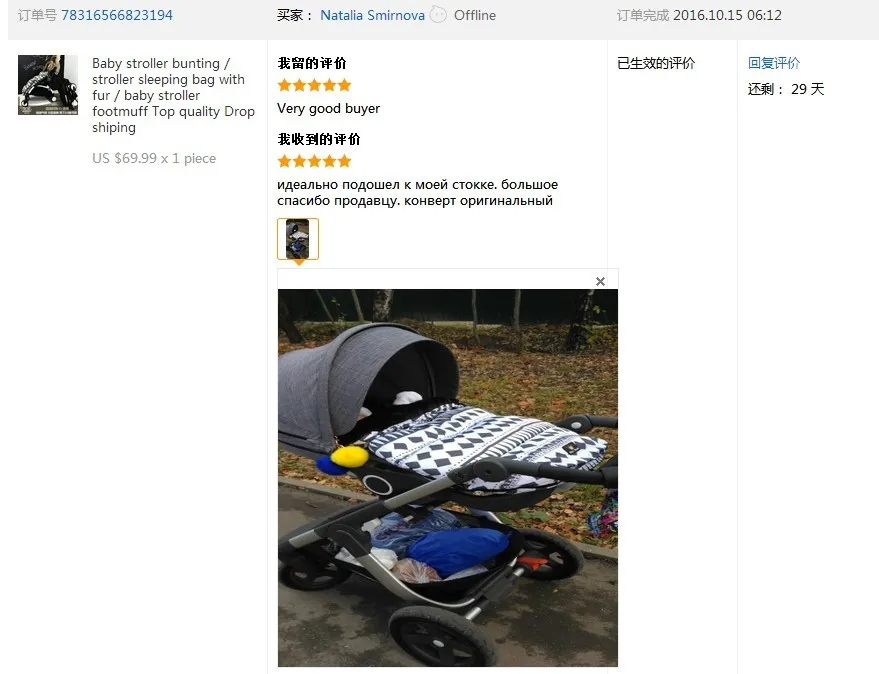Click the US $69.99 price text

pos(154,158)
